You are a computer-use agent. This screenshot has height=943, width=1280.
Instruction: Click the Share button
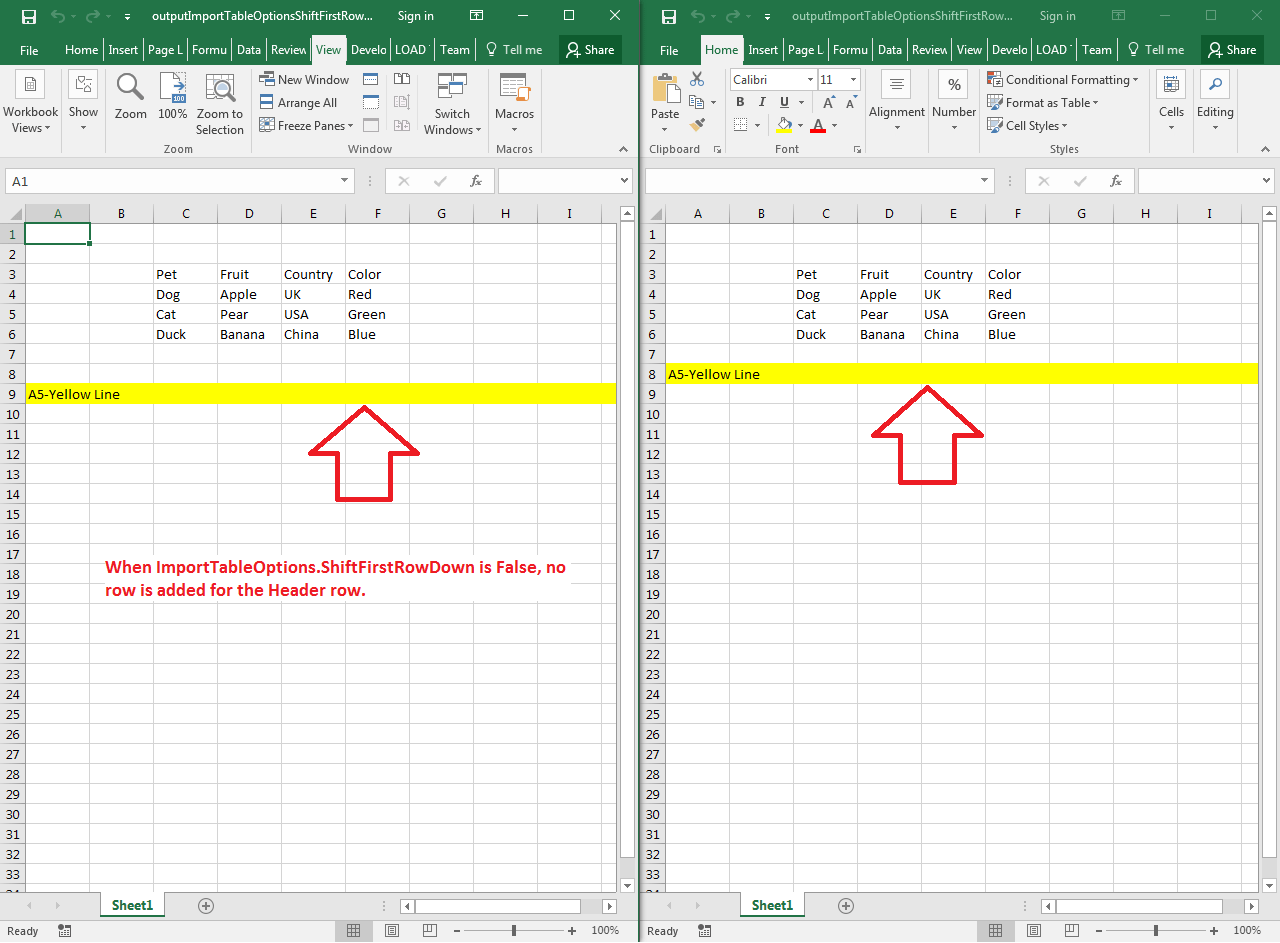589,49
